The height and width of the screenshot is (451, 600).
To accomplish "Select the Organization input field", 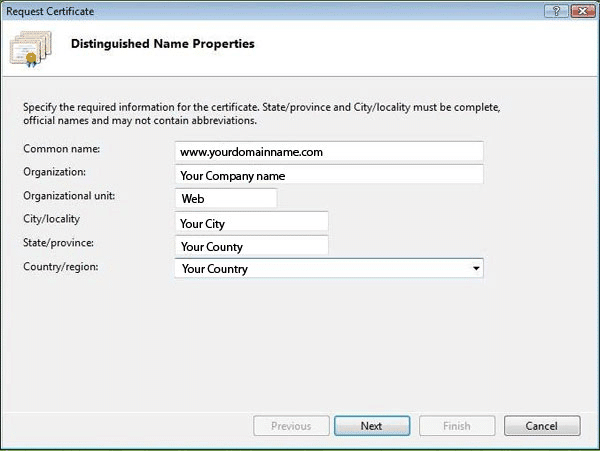I will [x=328, y=175].
